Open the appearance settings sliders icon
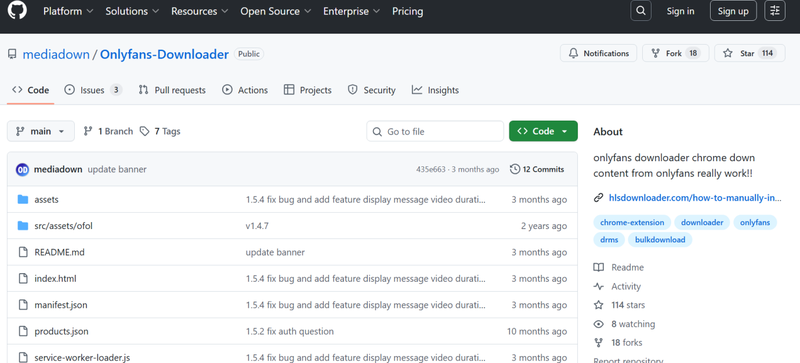 click(774, 11)
